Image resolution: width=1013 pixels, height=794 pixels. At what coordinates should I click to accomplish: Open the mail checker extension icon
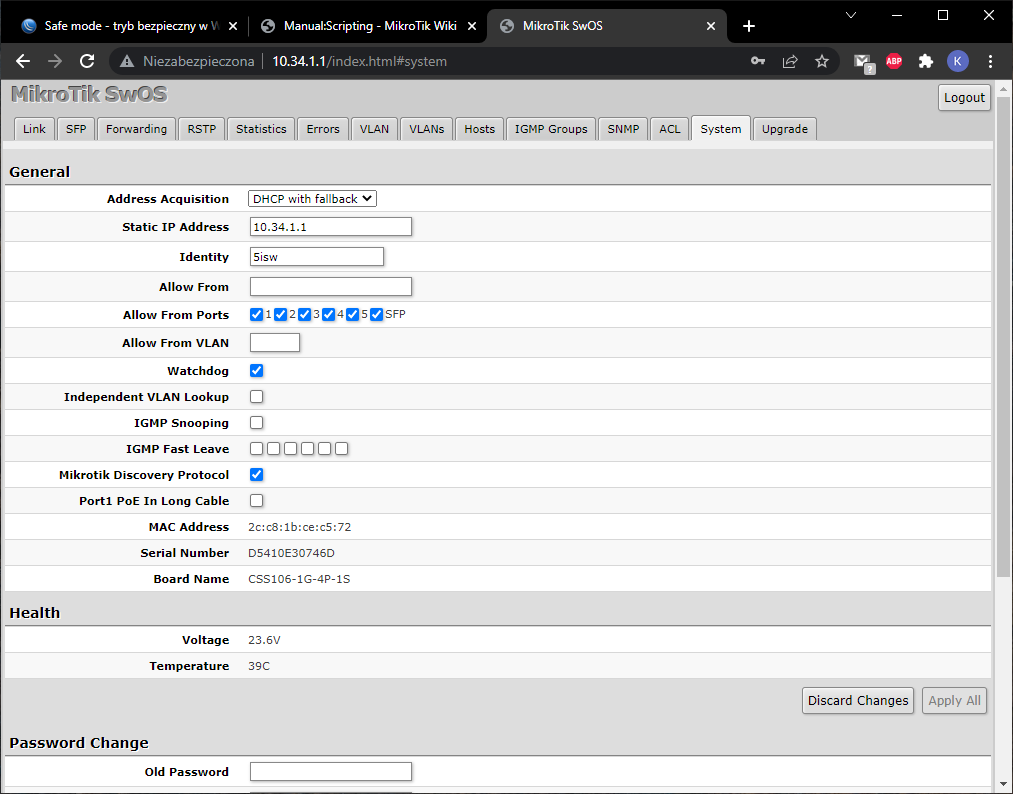coord(863,63)
